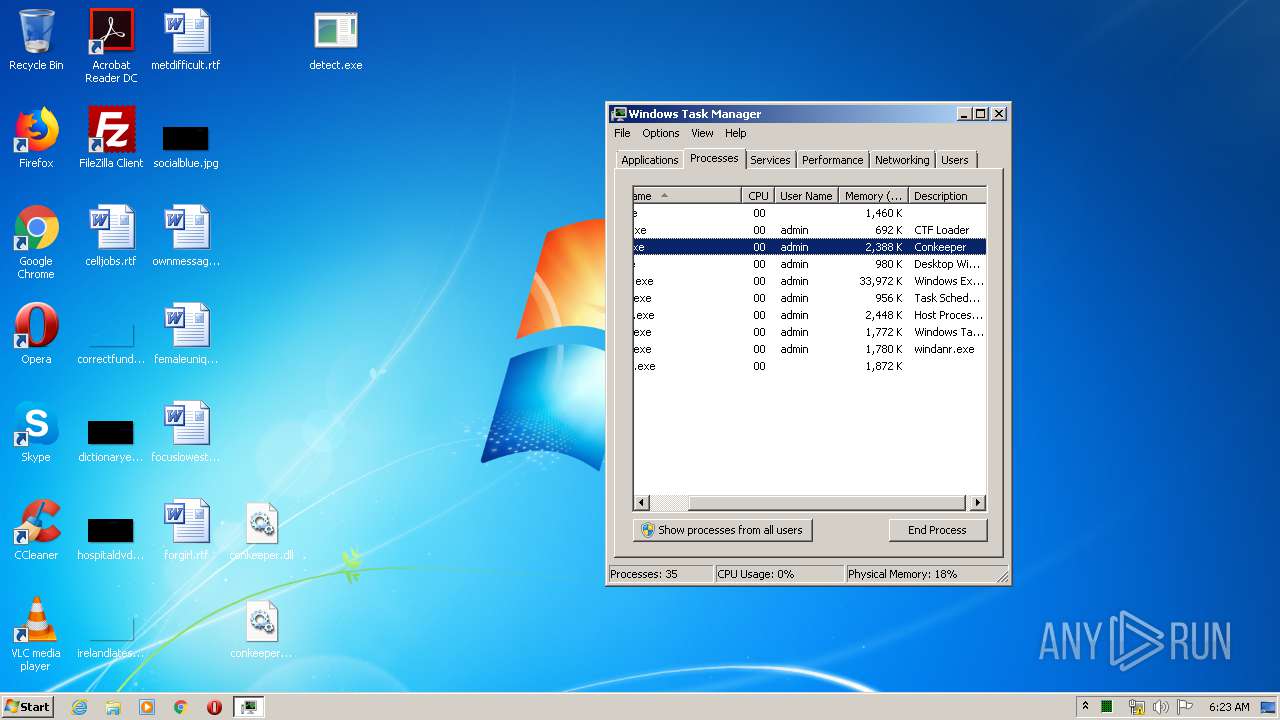Launch Acrobat Reader DC shortcut

(111, 46)
